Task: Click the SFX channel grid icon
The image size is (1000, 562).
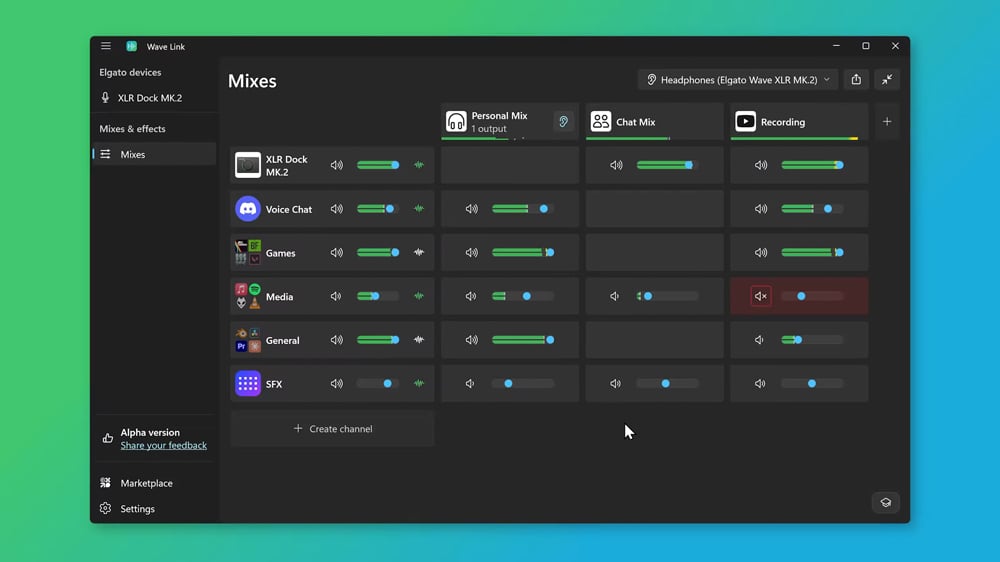Action: (x=247, y=383)
